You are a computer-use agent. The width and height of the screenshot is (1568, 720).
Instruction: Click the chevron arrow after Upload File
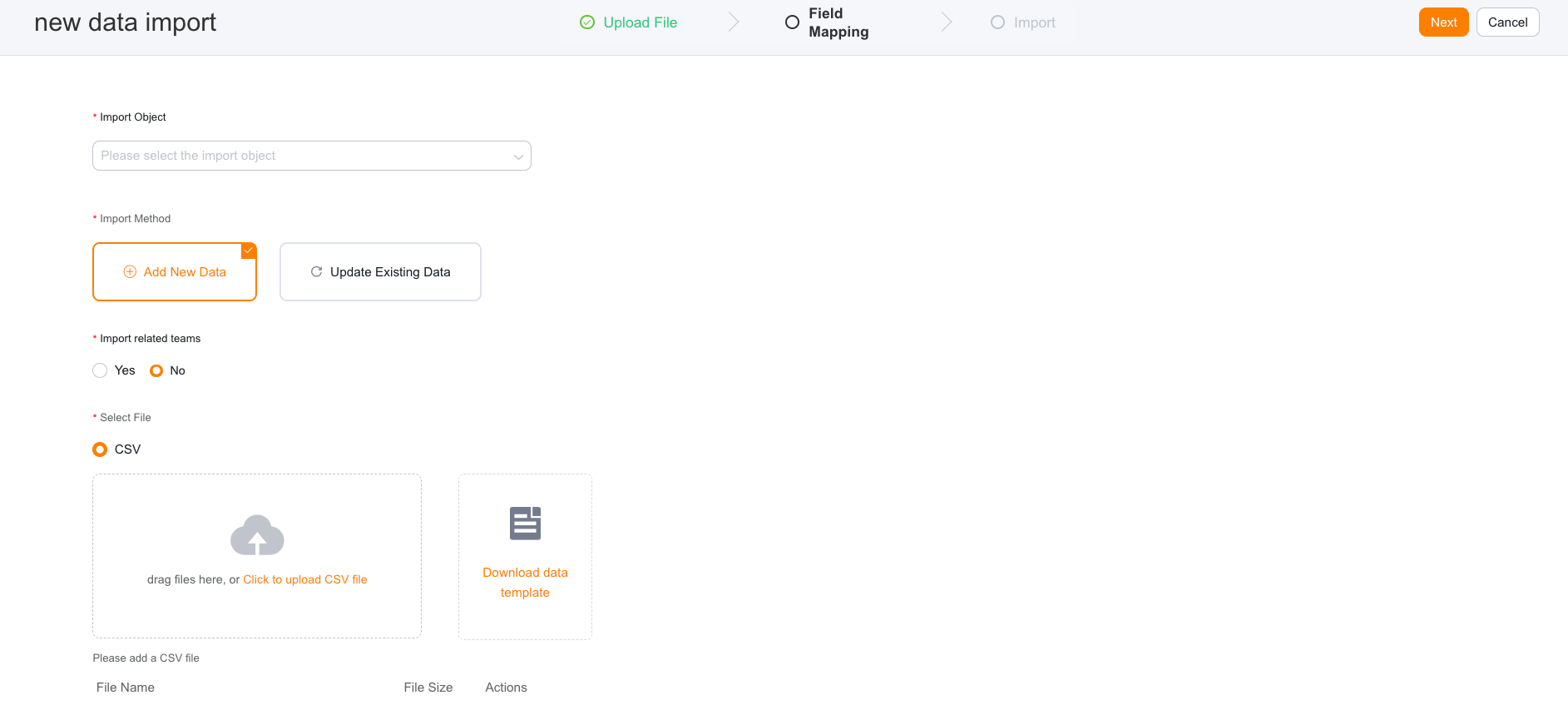[734, 22]
